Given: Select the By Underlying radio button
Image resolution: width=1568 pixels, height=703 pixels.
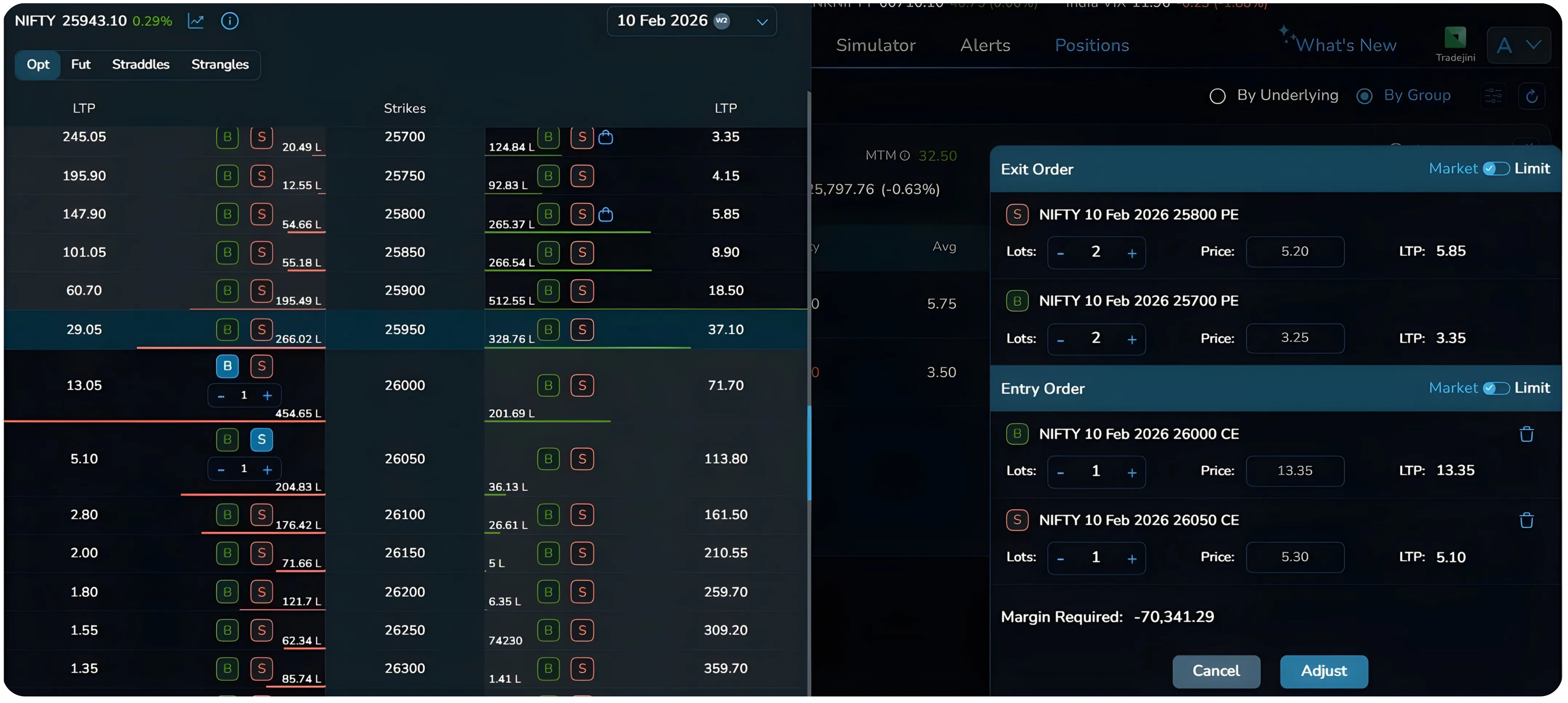Looking at the screenshot, I should coord(1217,96).
